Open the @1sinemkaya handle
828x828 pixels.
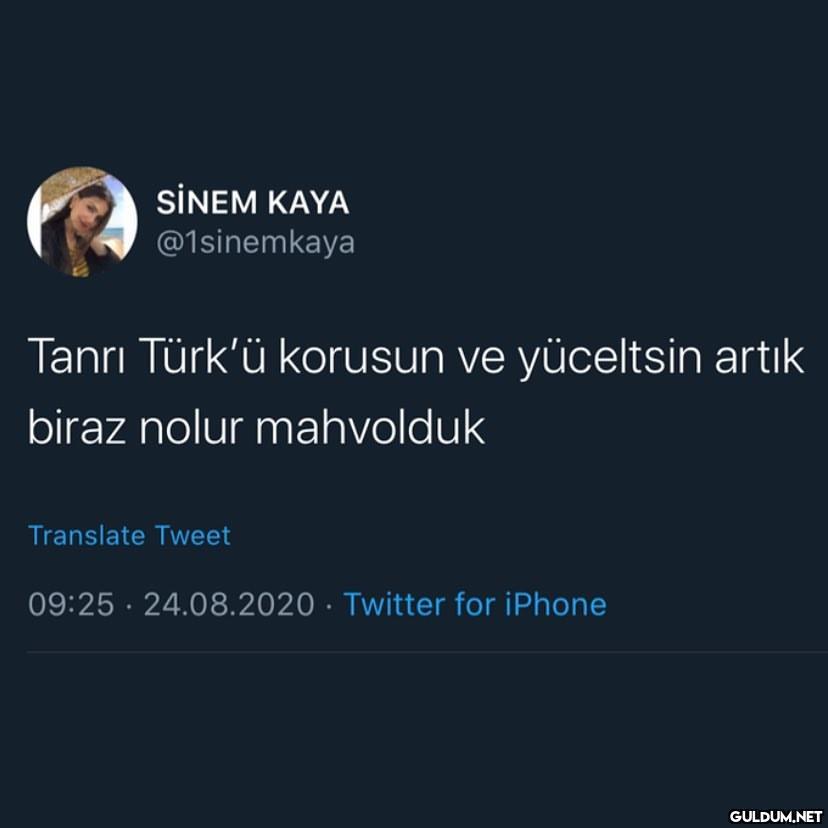point(255,243)
